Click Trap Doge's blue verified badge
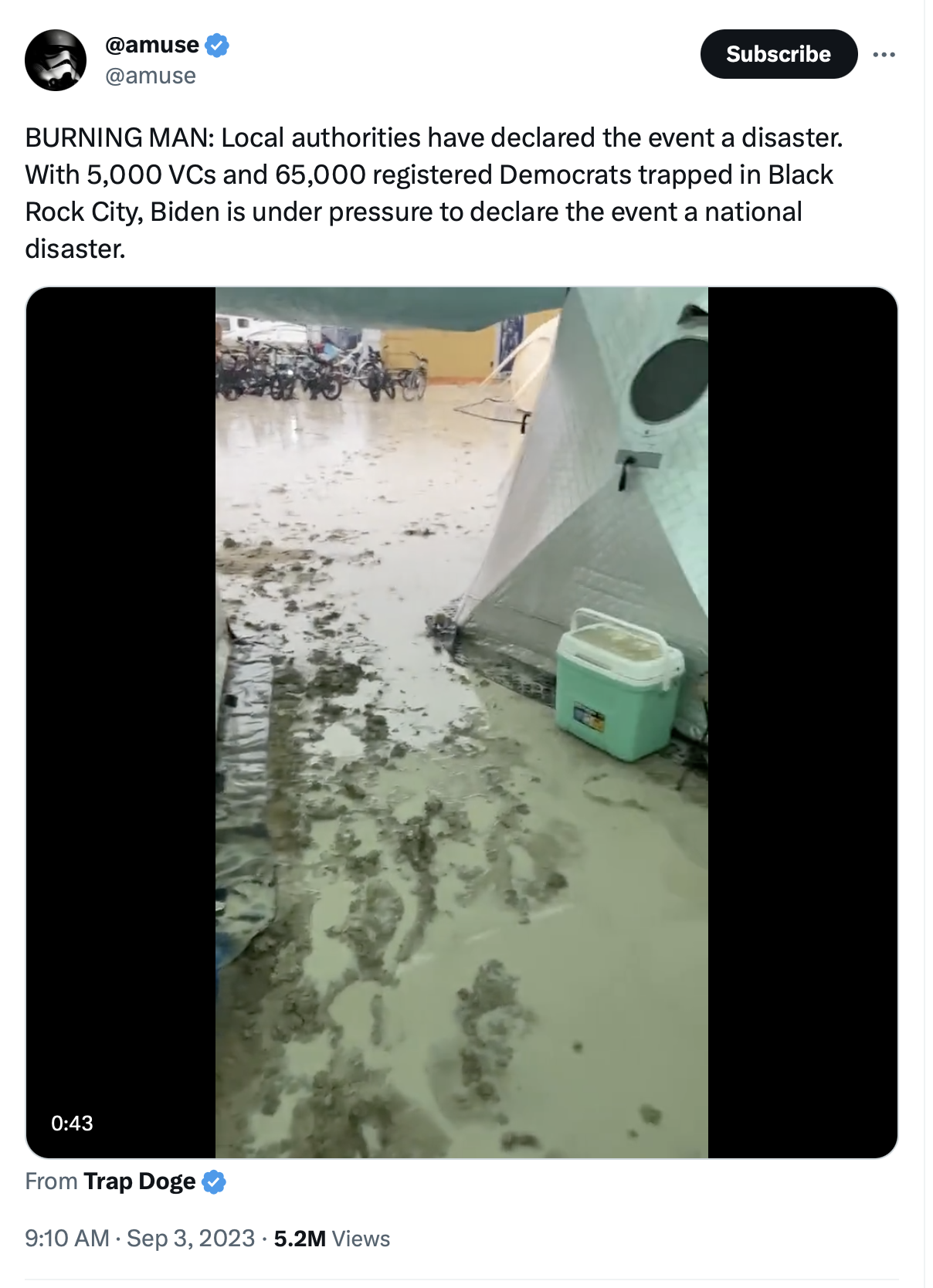The image size is (933, 1288). pyautogui.click(x=214, y=1181)
